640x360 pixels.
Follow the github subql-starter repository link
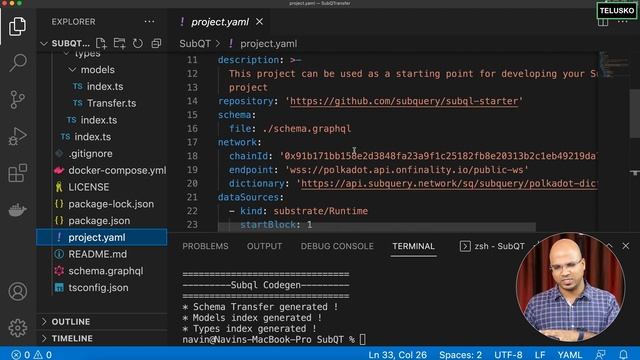(404, 101)
